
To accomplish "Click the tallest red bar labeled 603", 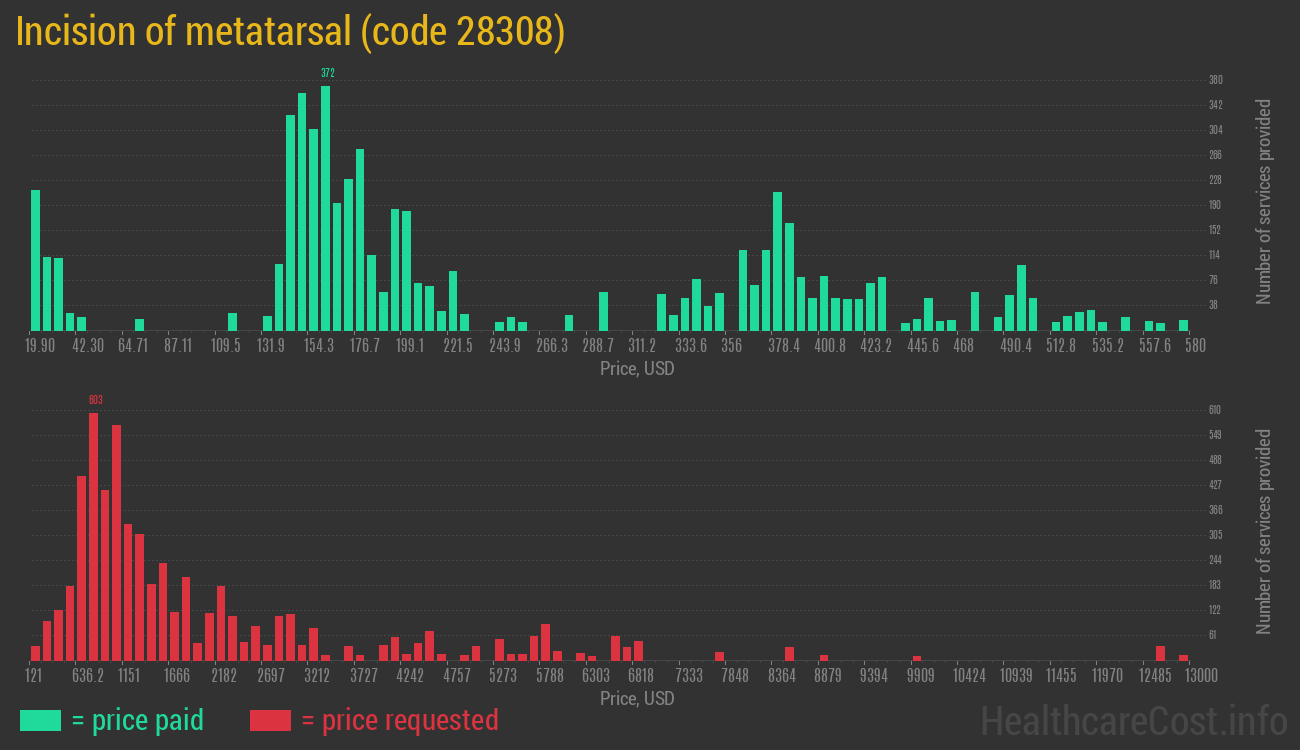I will coord(94,536).
